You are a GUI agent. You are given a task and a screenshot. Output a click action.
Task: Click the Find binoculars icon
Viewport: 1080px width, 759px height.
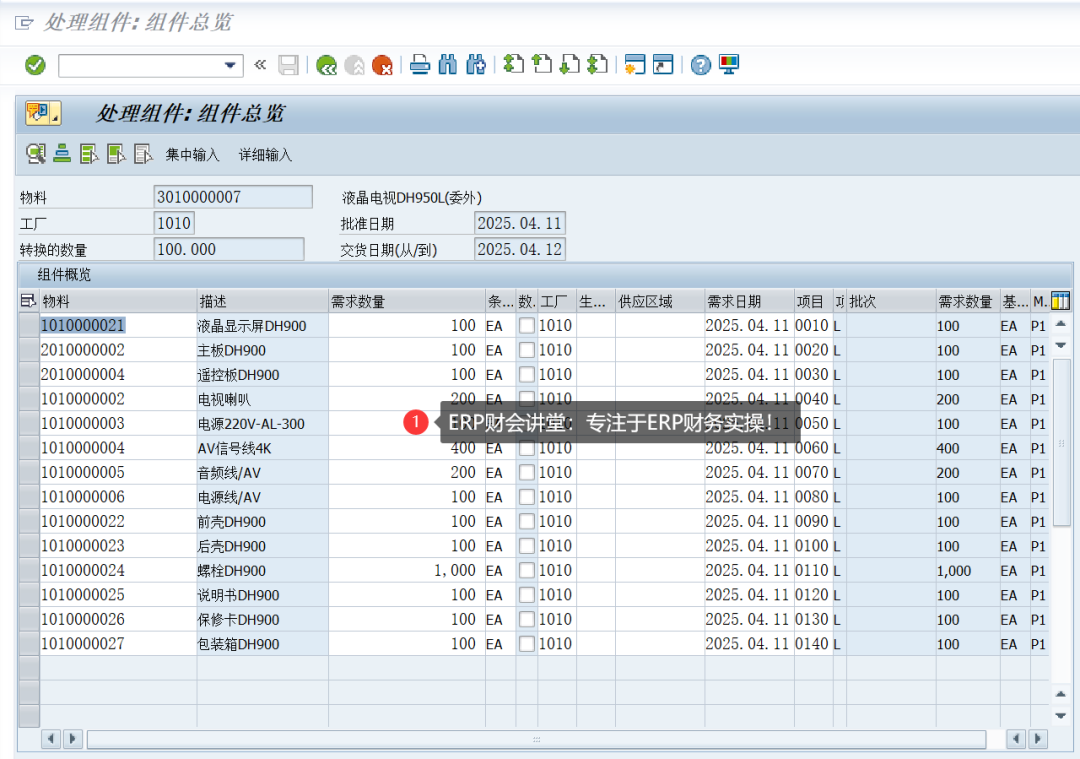click(x=448, y=65)
